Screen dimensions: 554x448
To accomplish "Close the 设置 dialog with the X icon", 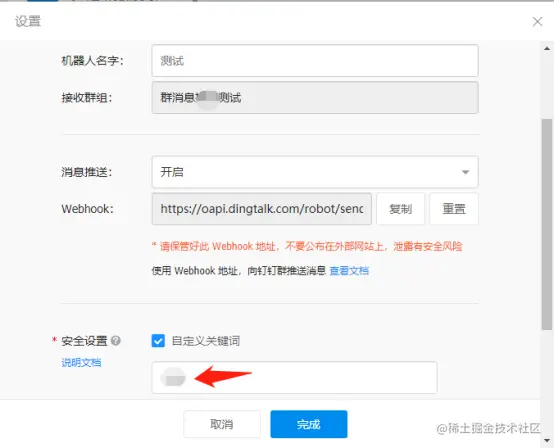I will pyautogui.click(x=537, y=22).
